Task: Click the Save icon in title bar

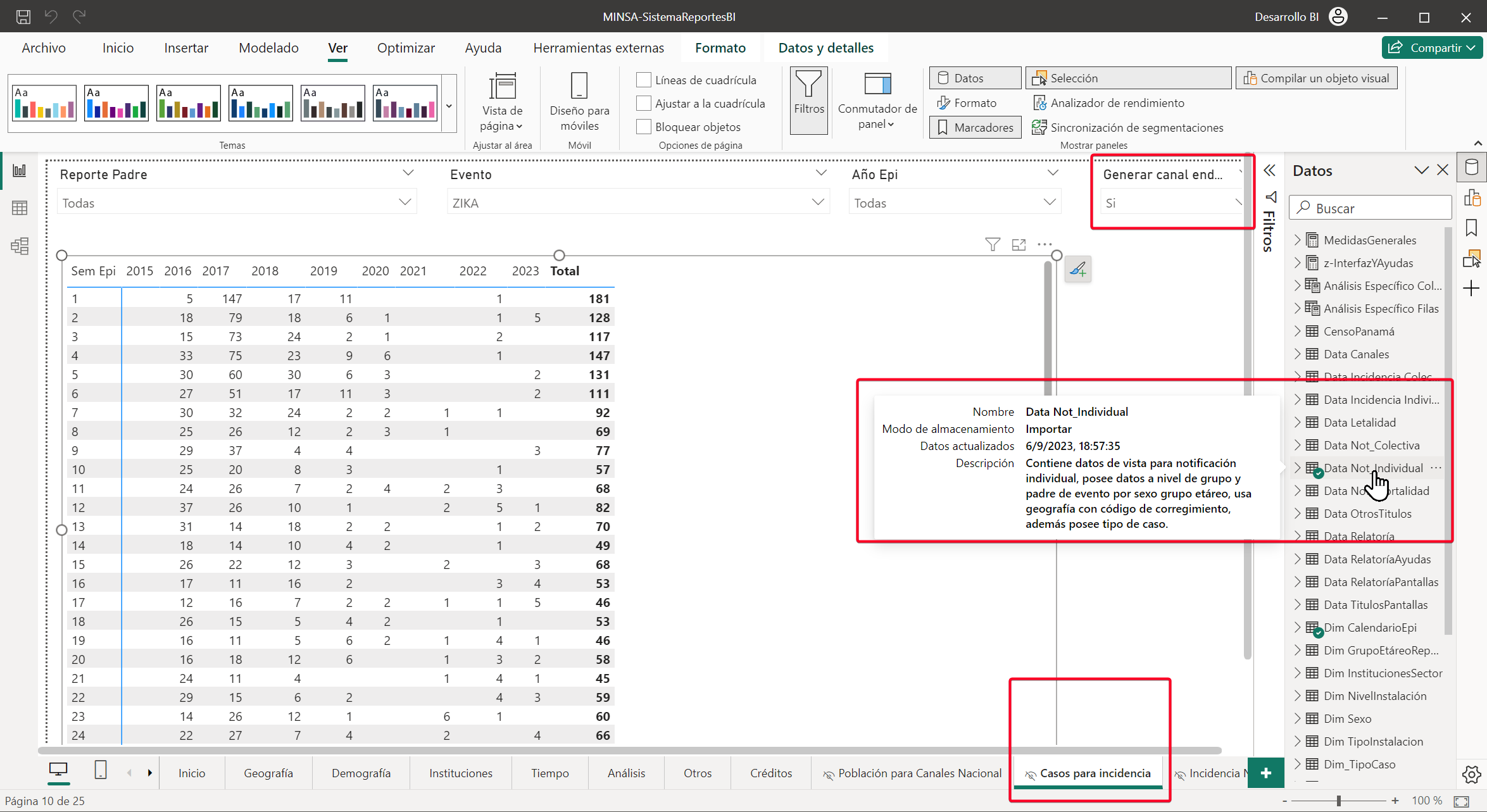Action: click(x=23, y=16)
